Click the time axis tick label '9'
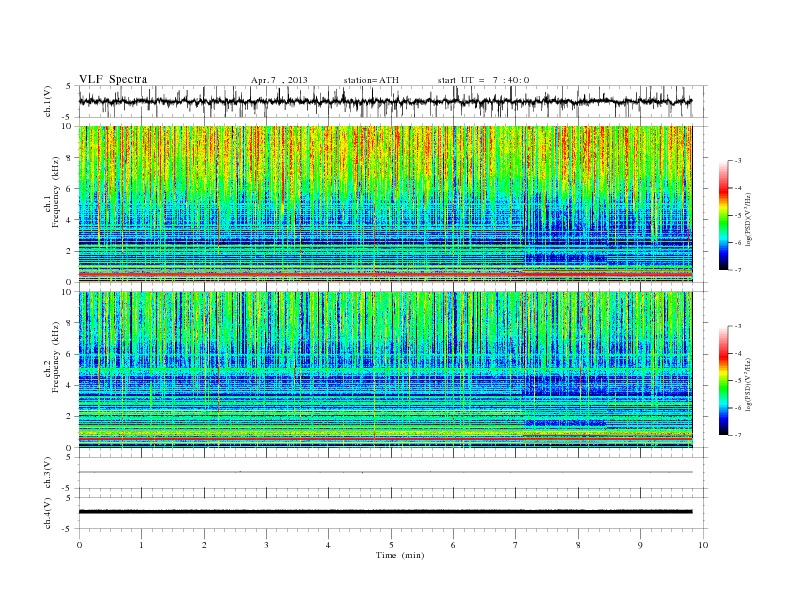This screenshot has width=792, height=612. [x=640, y=545]
